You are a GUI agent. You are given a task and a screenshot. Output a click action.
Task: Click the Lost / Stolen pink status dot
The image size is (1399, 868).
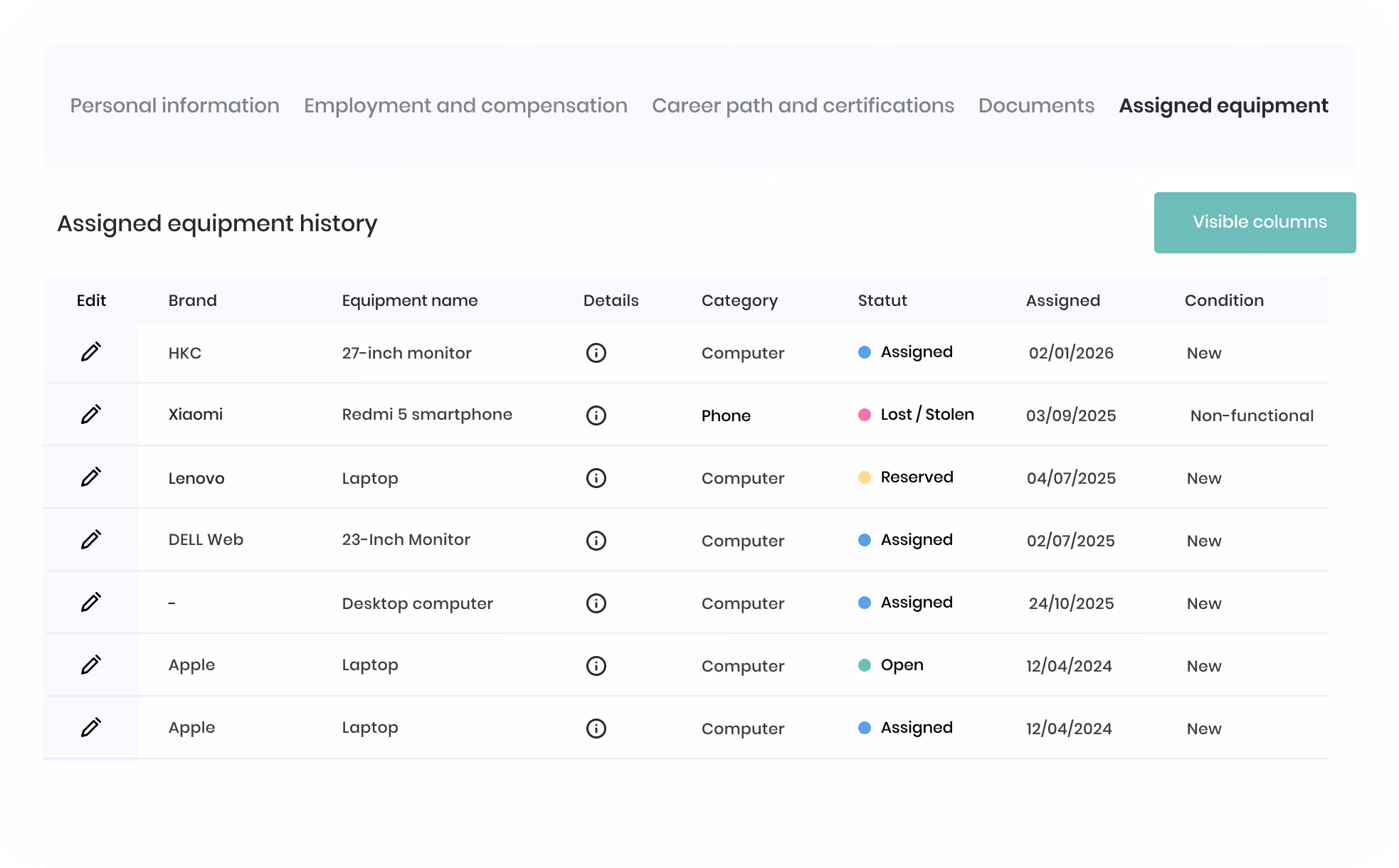(865, 415)
